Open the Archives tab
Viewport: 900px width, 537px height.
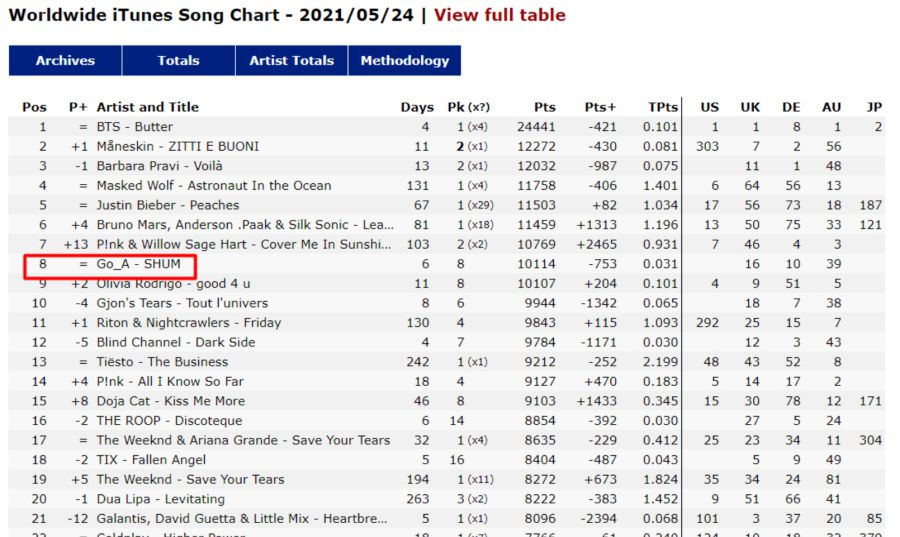65,60
